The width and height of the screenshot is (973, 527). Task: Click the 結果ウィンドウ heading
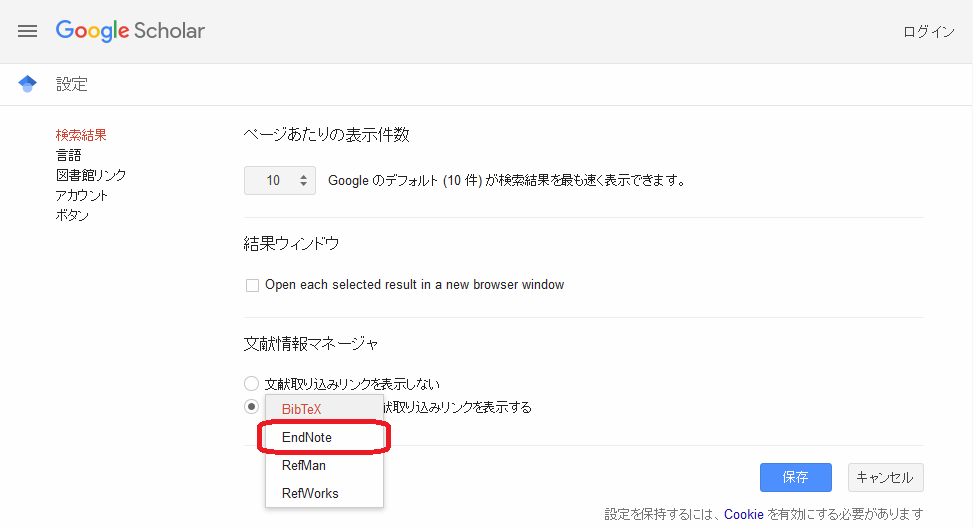(x=291, y=243)
